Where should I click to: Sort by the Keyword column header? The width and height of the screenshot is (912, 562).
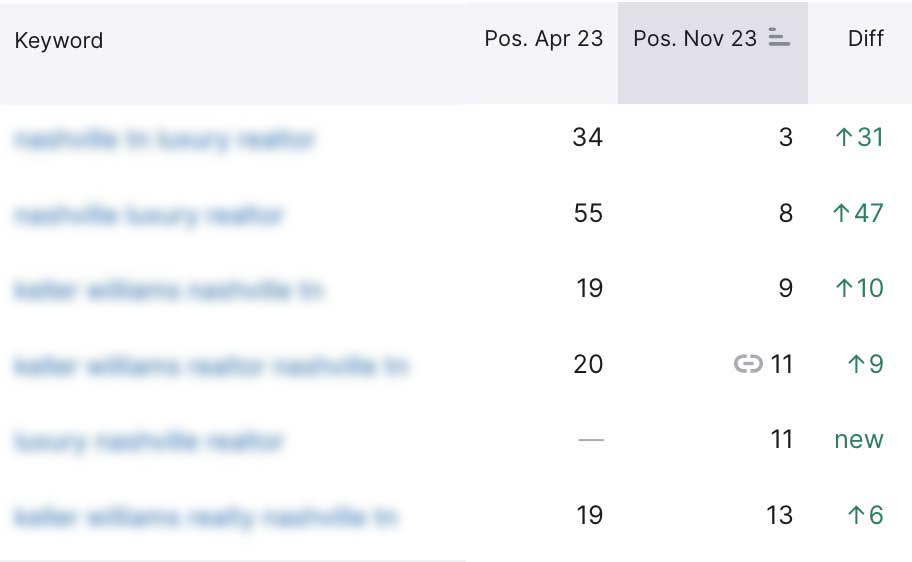(x=59, y=41)
